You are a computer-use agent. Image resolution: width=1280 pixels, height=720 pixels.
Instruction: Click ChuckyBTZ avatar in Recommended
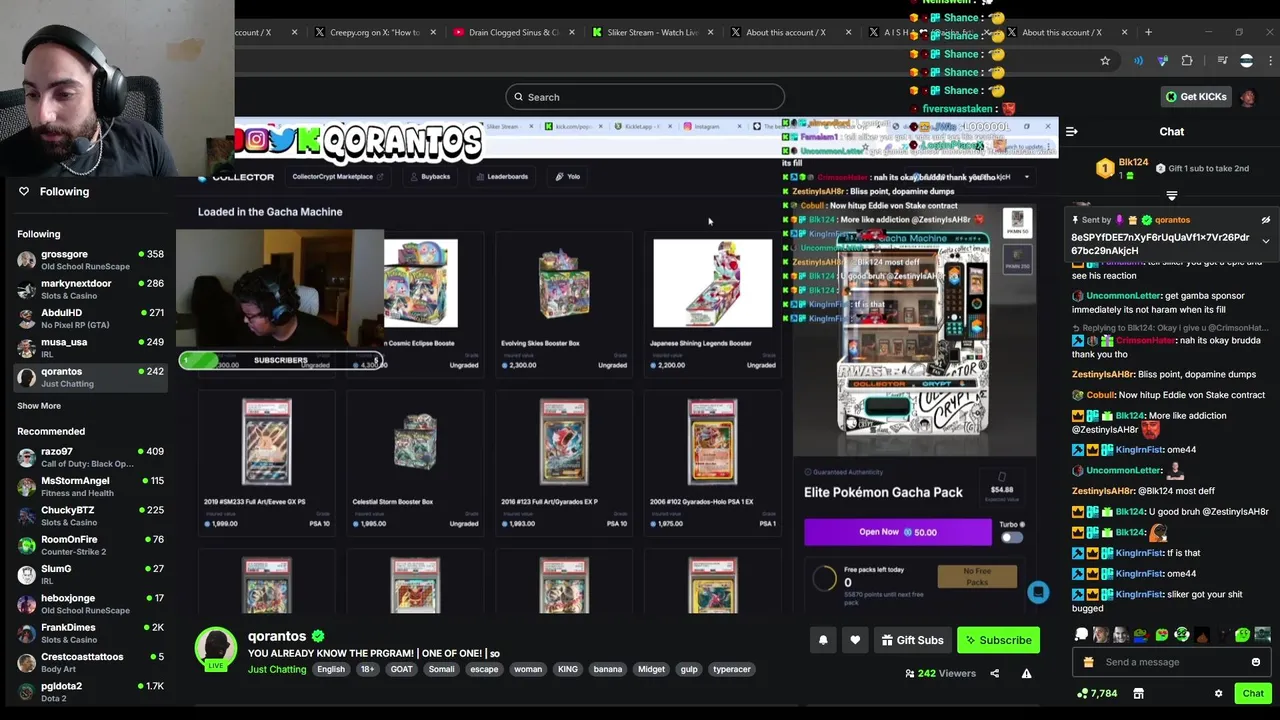(x=27, y=516)
